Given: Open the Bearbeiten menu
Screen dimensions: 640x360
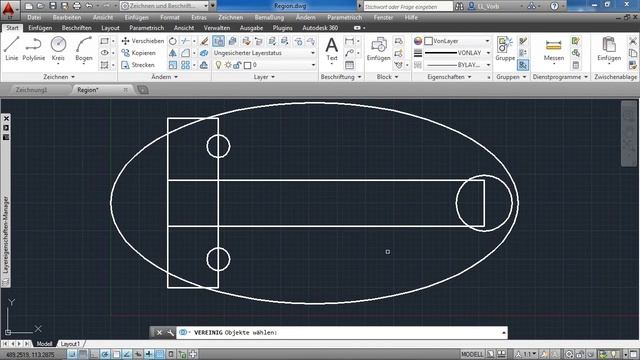Looking at the screenshot, I should coord(67,18).
